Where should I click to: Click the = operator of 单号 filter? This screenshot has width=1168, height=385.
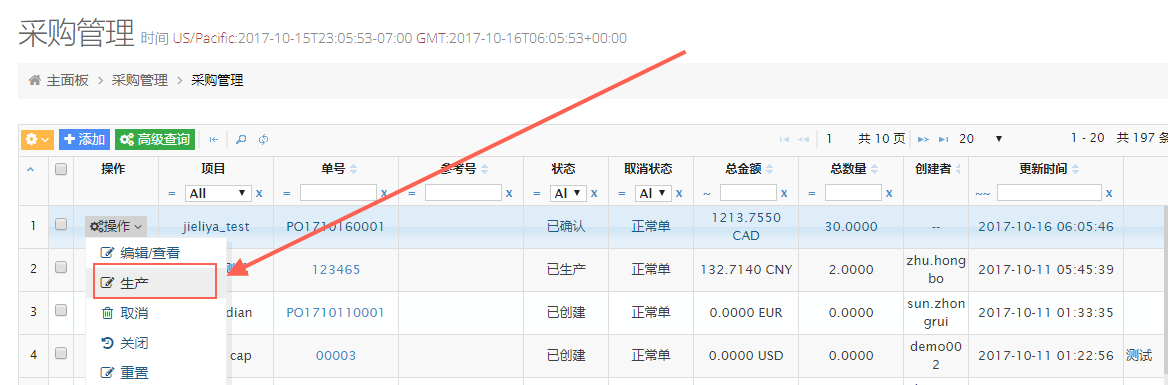288,194
